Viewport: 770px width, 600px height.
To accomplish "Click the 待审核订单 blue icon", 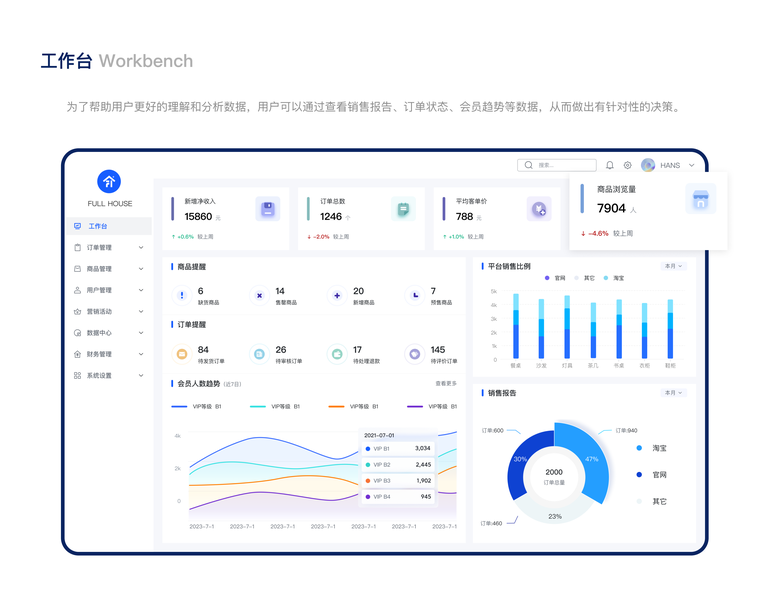I will click(259, 354).
